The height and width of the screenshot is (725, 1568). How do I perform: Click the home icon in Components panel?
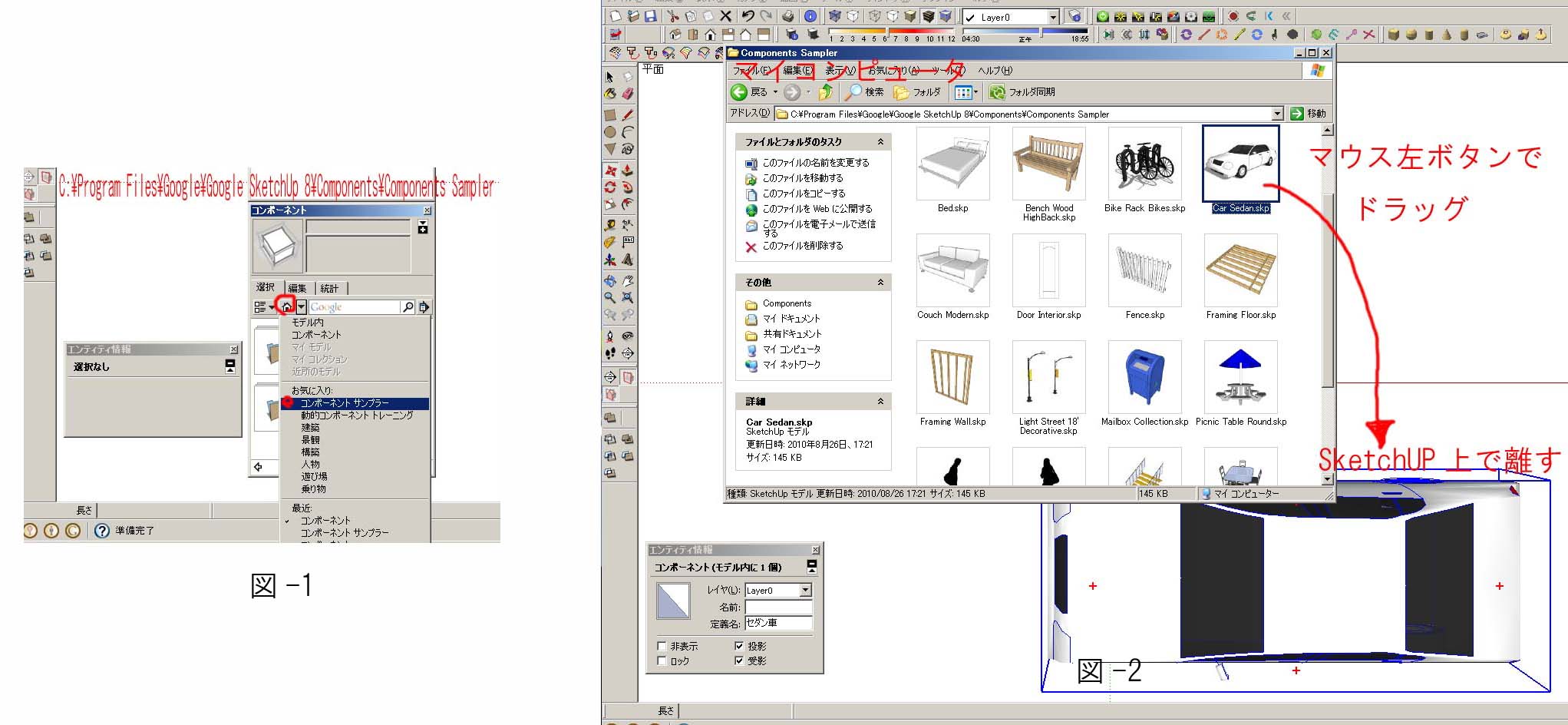click(x=286, y=306)
